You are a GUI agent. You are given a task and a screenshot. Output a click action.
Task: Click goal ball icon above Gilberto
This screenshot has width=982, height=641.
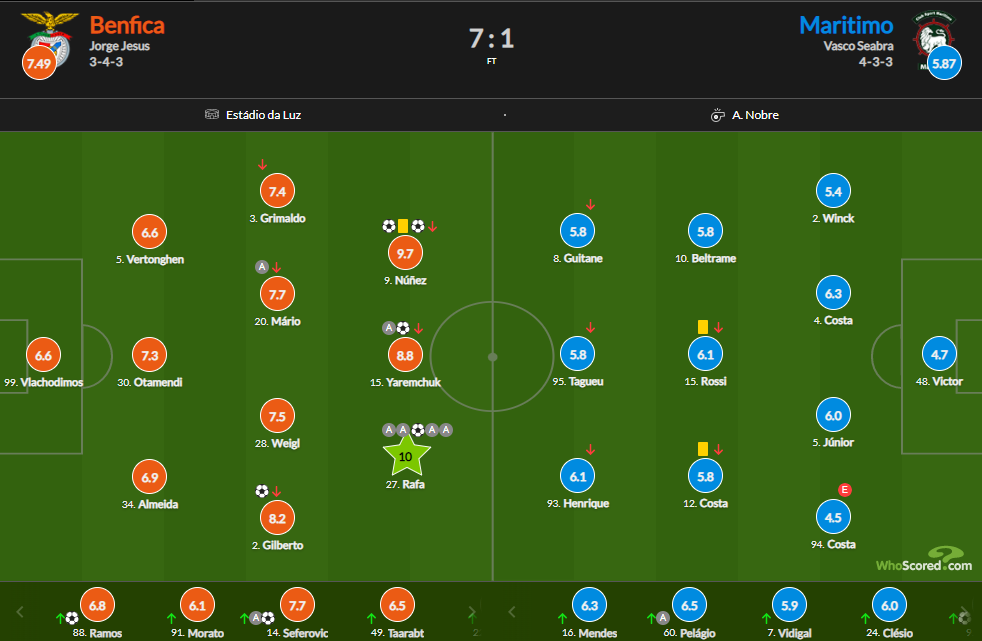tap(262, 491)
